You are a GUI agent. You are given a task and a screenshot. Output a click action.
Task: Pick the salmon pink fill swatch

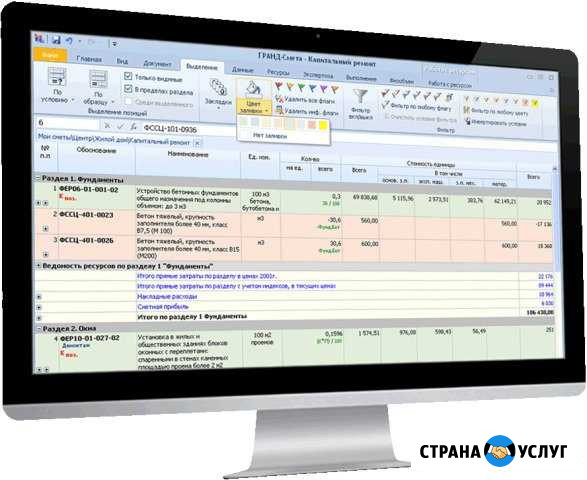tap(311, 125)
